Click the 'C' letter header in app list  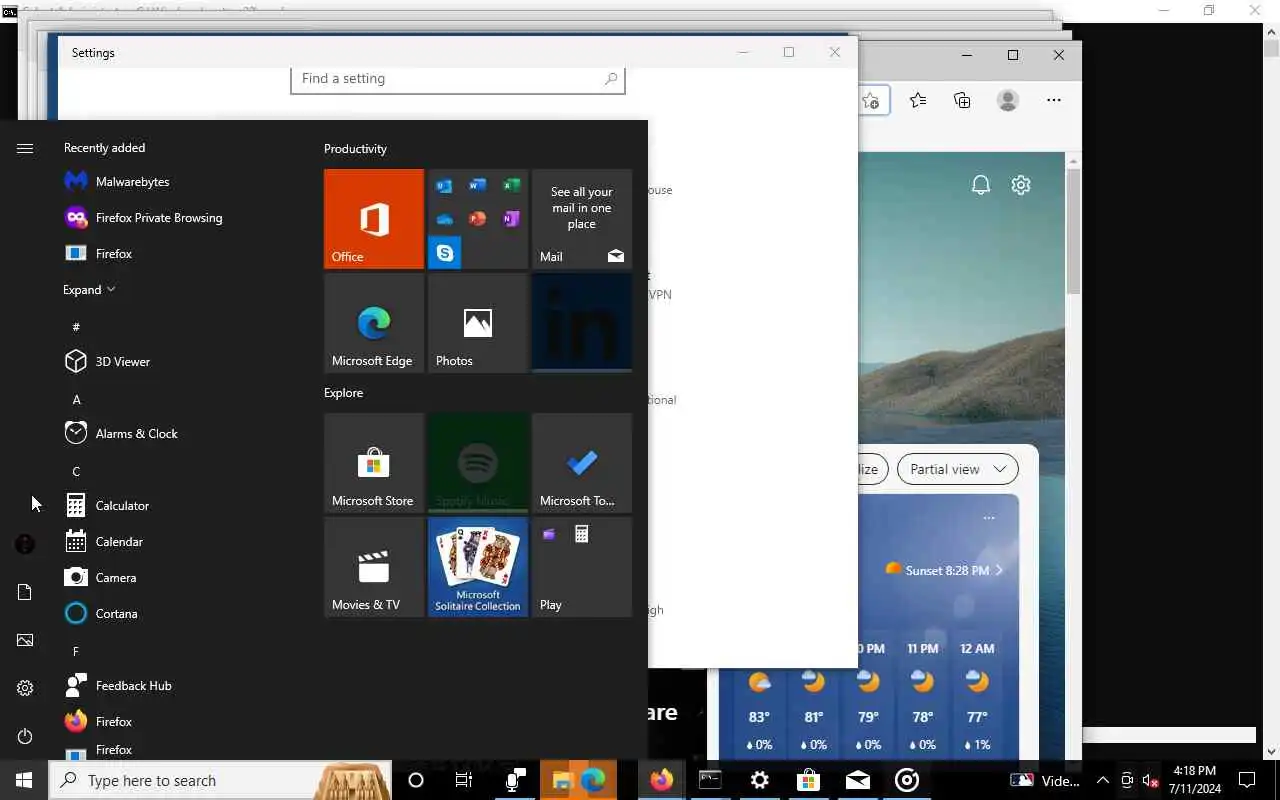76,471
